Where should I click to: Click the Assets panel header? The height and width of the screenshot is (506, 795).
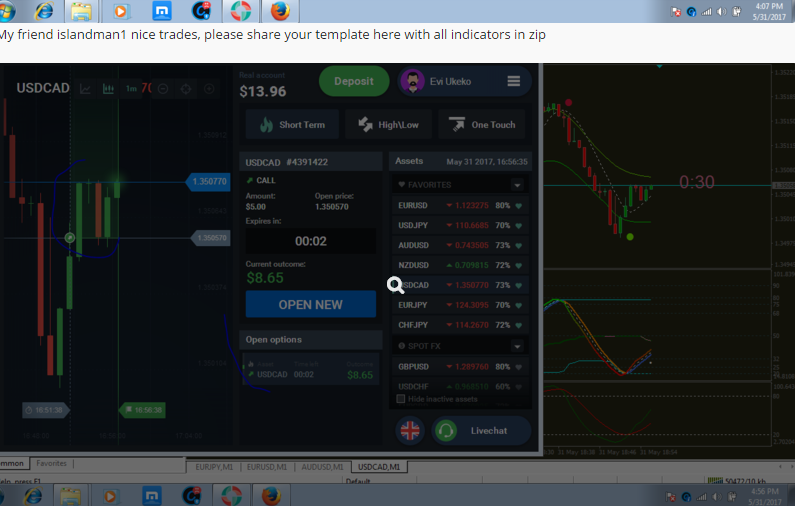[460, 161]
